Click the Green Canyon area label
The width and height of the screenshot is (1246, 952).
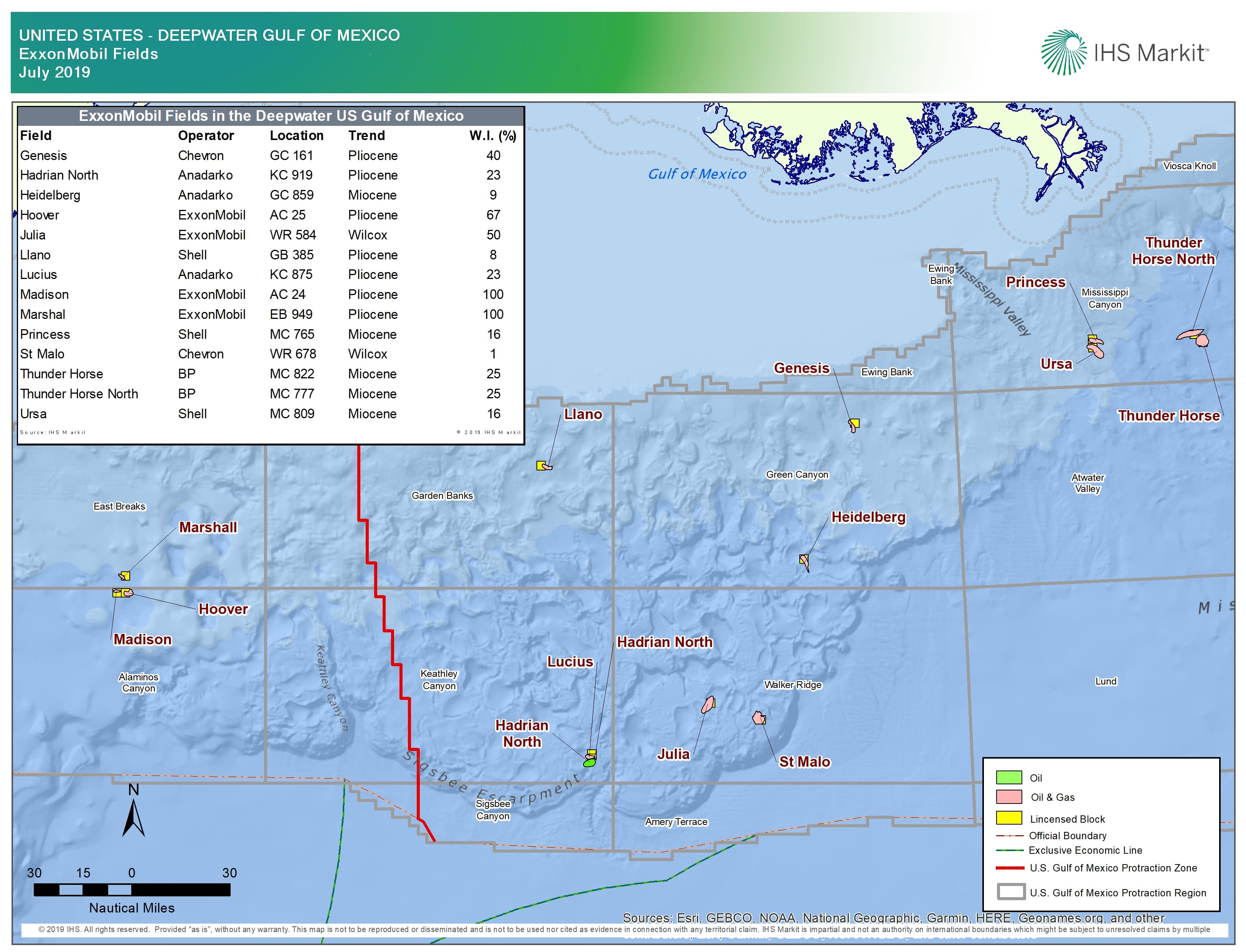[x=797, y=474]
